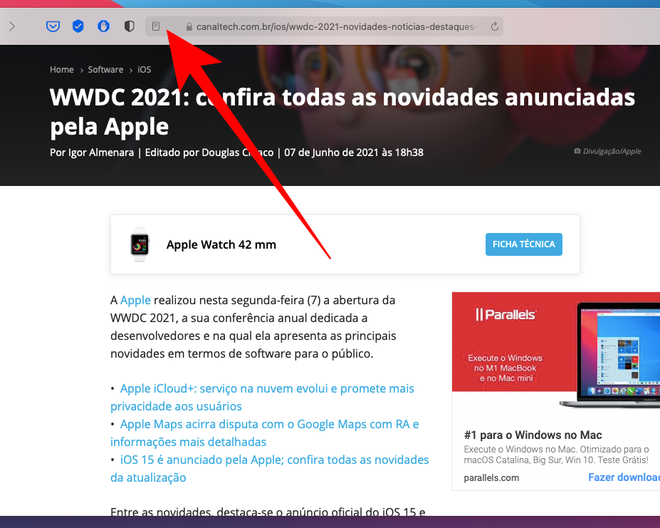Click '#1 para o Windows no Mac' ad title

click(533, 435)
